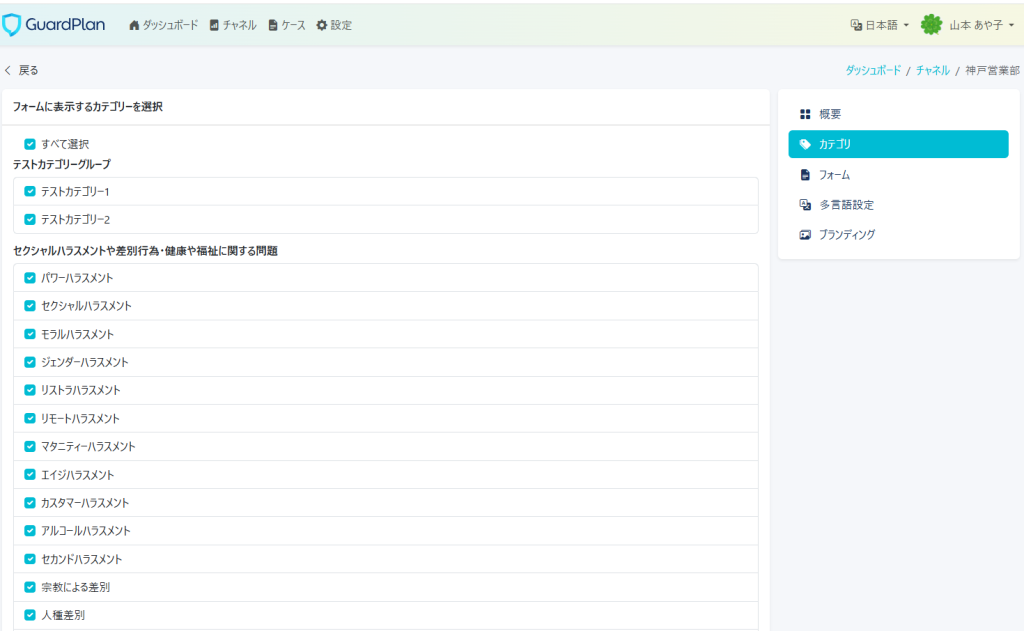Open the 日本語 language dropdown
Image resolution: width=1024 pixels, height=631 pixels.
880,25
